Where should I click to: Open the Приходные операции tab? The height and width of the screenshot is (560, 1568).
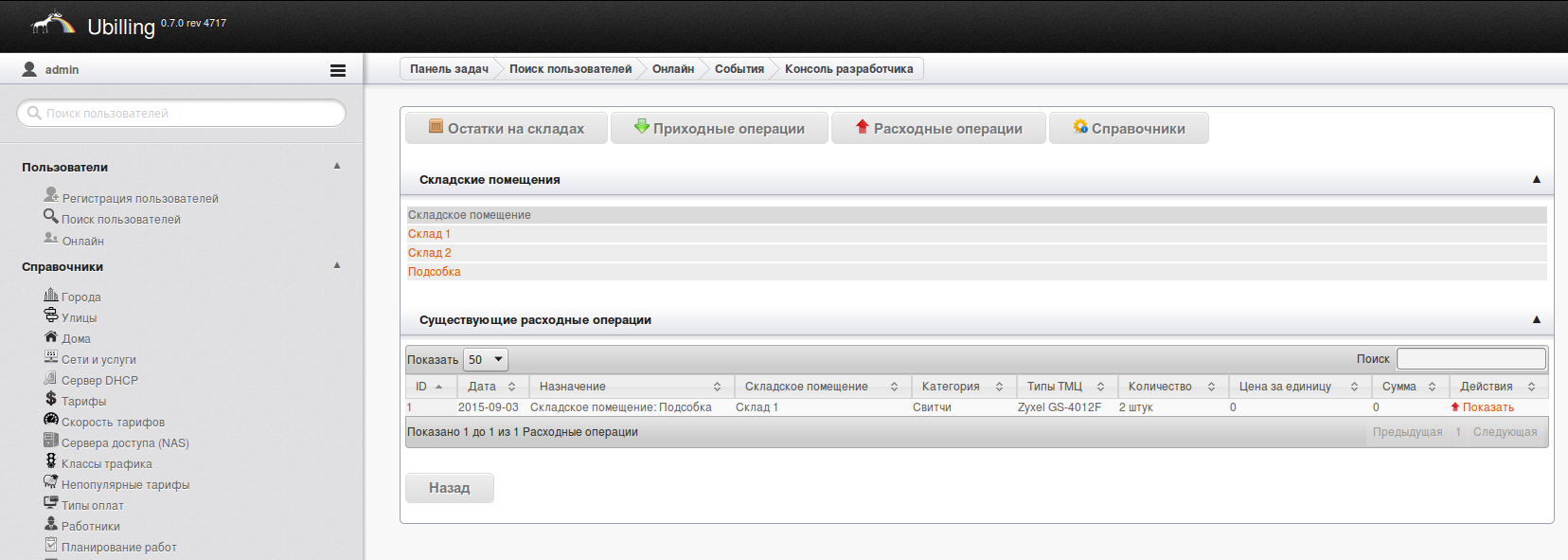point(720,129)
